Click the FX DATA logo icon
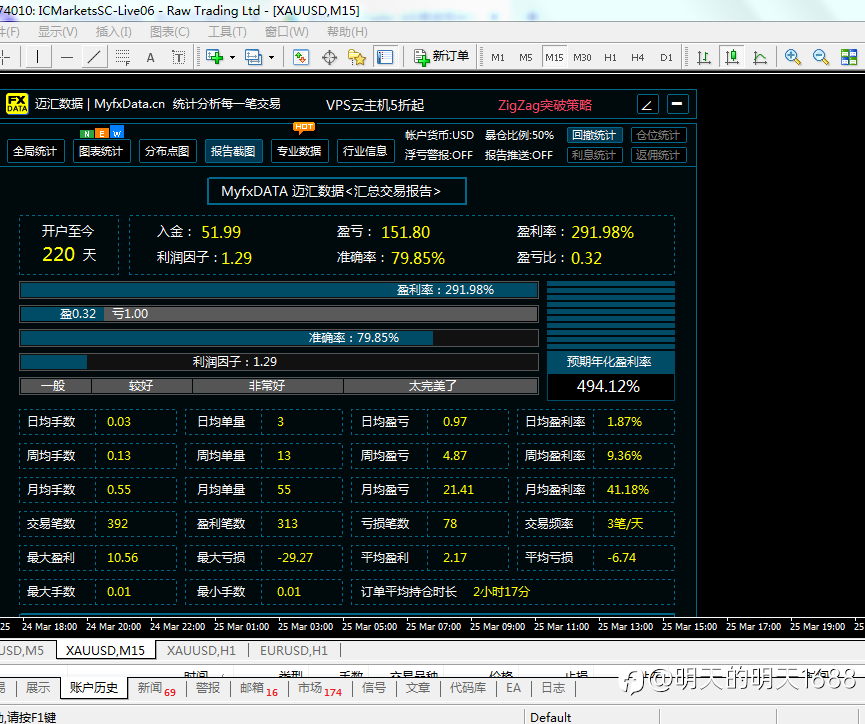Screen dimensions: 865x724 tap(17, 104)
